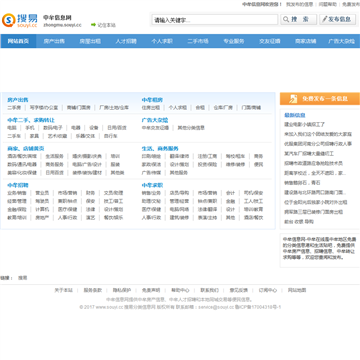Open 帮助中心 in the footer

click(x=180, y=290)
